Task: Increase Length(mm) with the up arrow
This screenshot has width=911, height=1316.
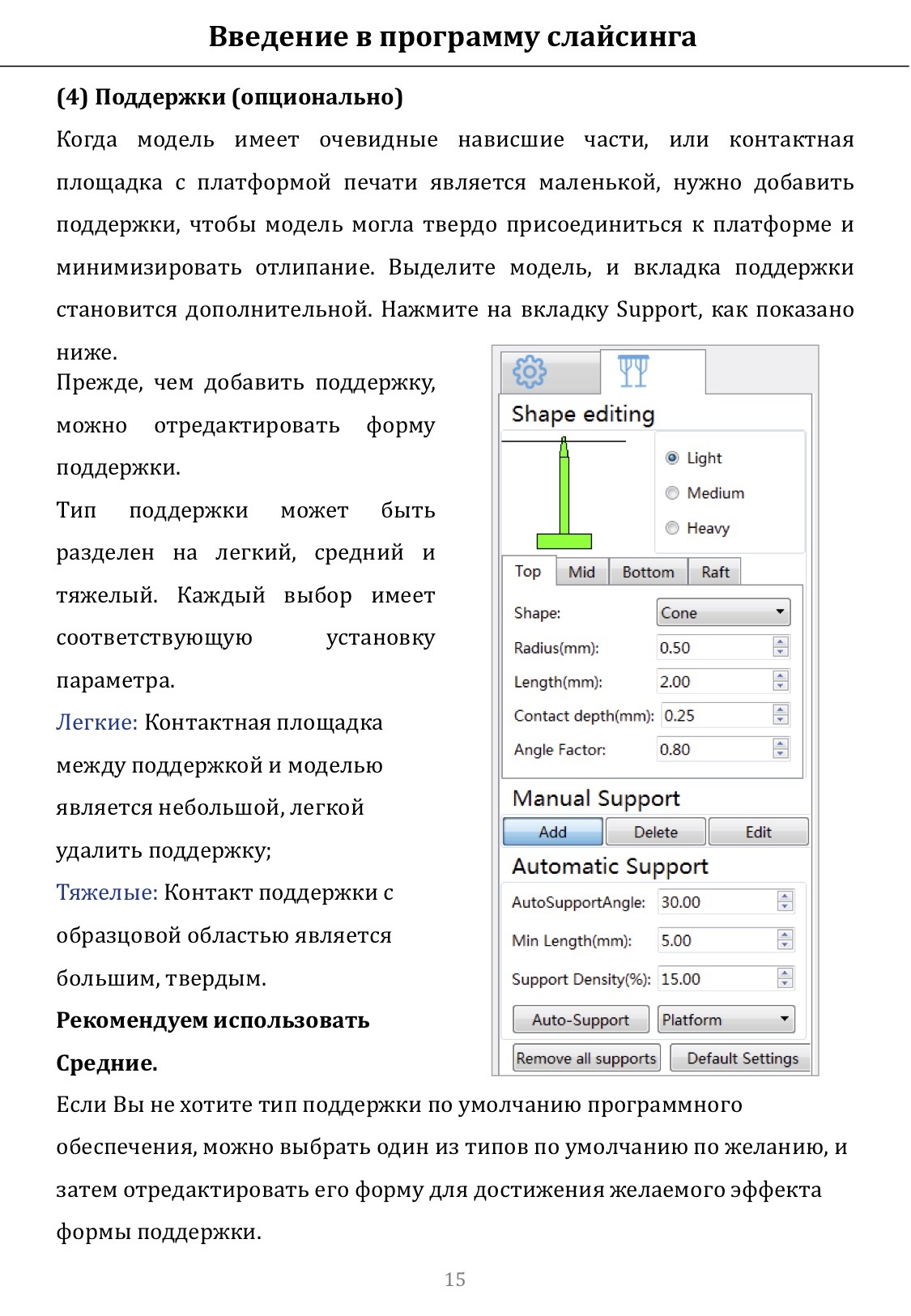Action: coord(781,675)
